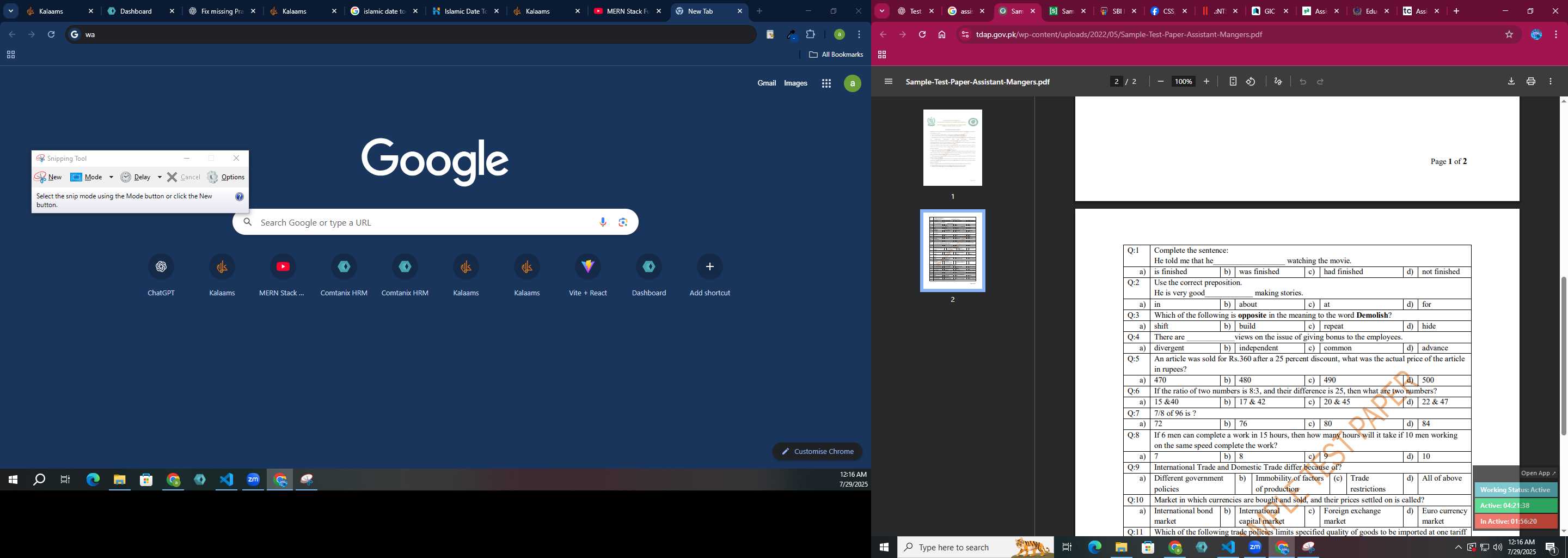
Task: Click New in Snipping Tool
Action: pos(48,177)
